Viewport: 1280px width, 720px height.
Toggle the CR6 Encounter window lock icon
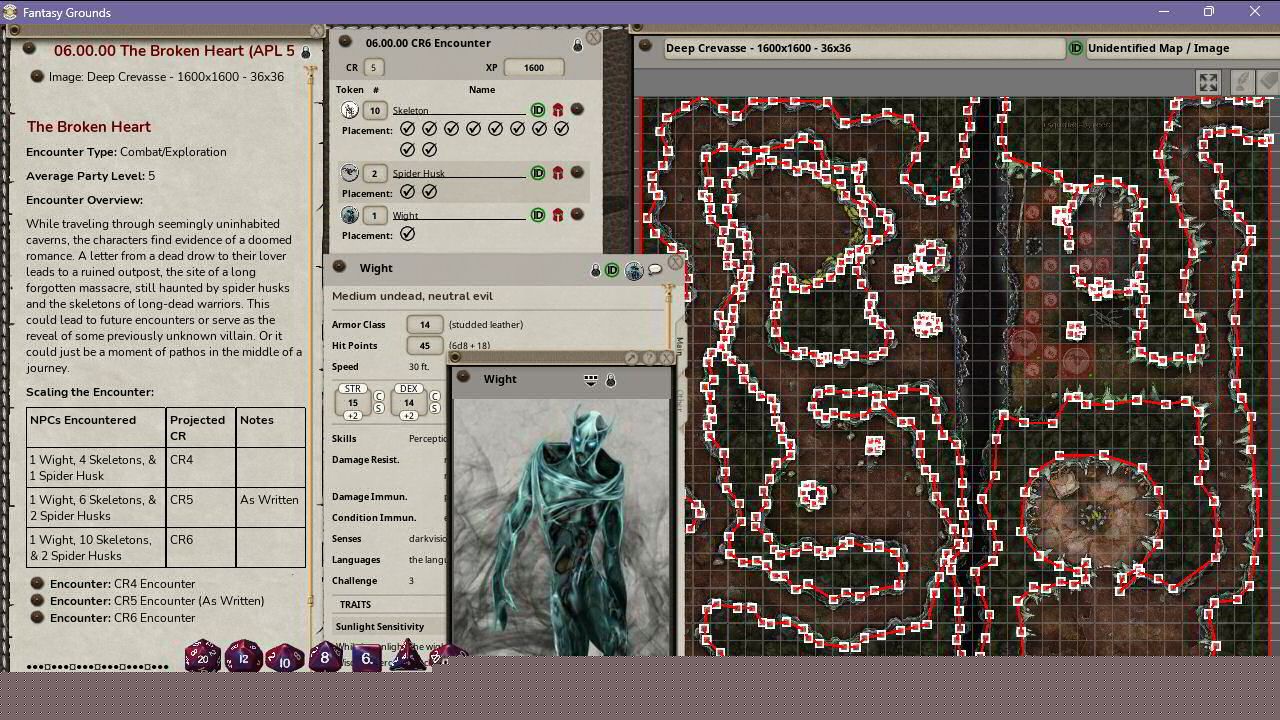[x=577, y=45]
